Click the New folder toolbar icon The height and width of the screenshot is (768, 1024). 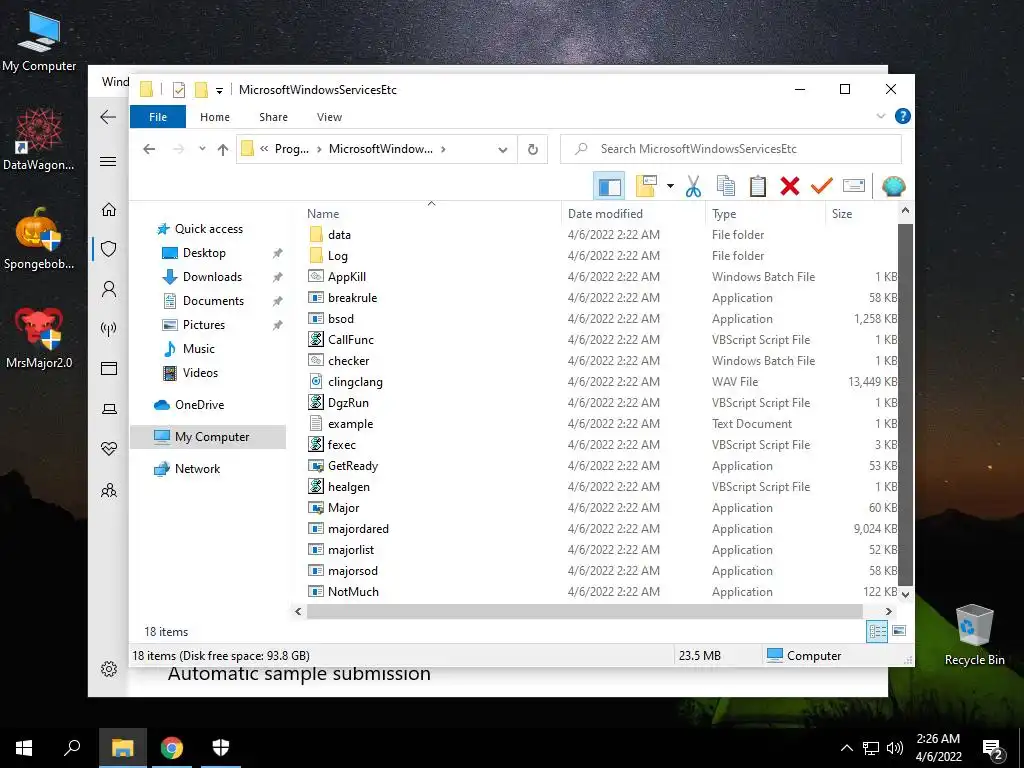647,186
